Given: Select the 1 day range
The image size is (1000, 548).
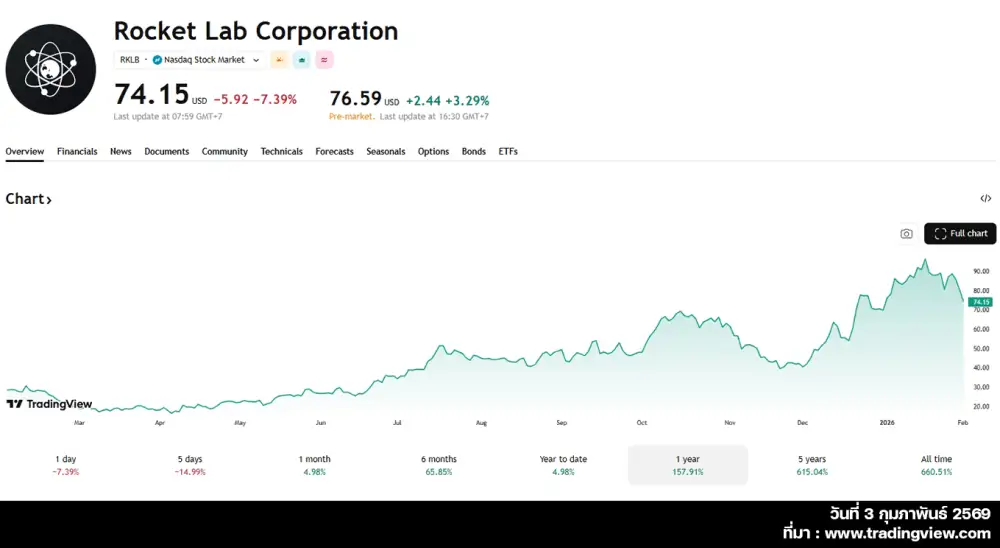Looking at the screenshot, I should (x=66, y=465).
